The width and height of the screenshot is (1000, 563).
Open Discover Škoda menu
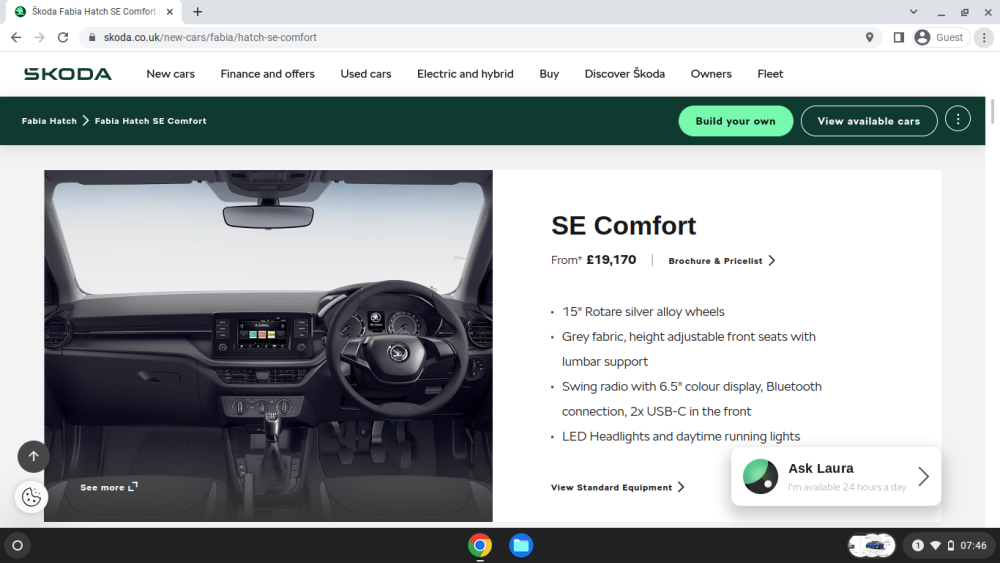(624, 74)
